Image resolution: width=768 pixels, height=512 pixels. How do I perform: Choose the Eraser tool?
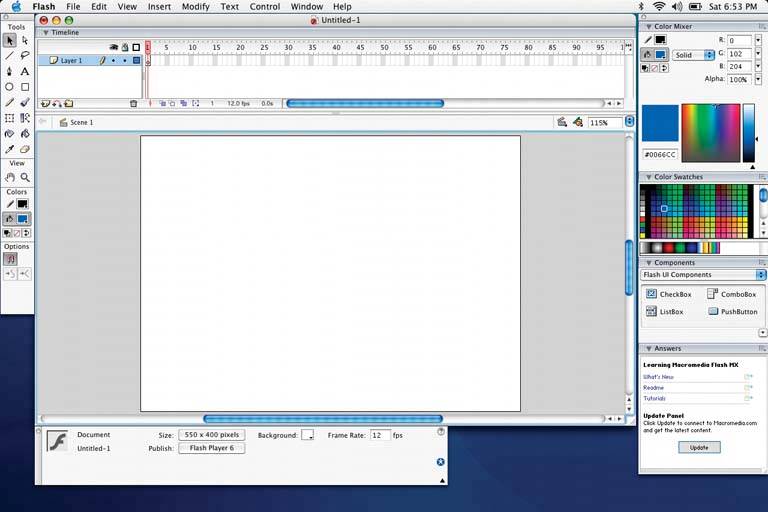[25, 149]
